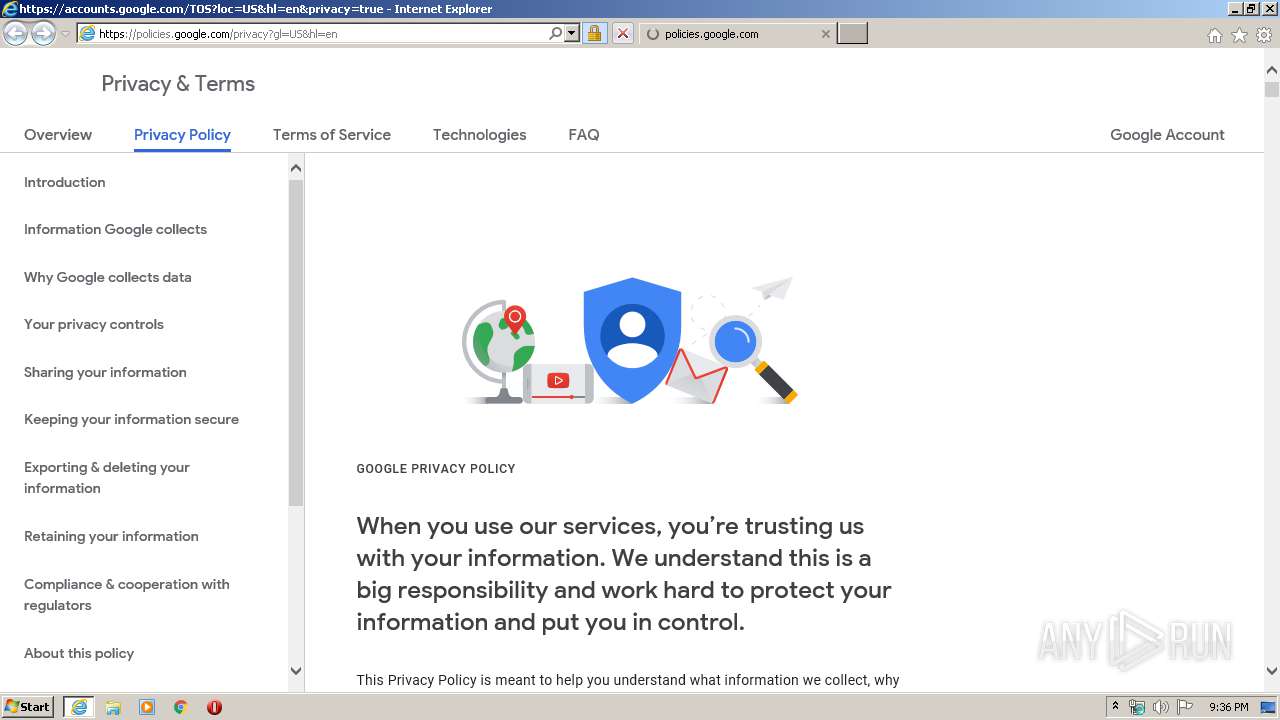Open the Tools gear icon
This screenshot has height=720, width=1280.
click(x=1264, y=35)
